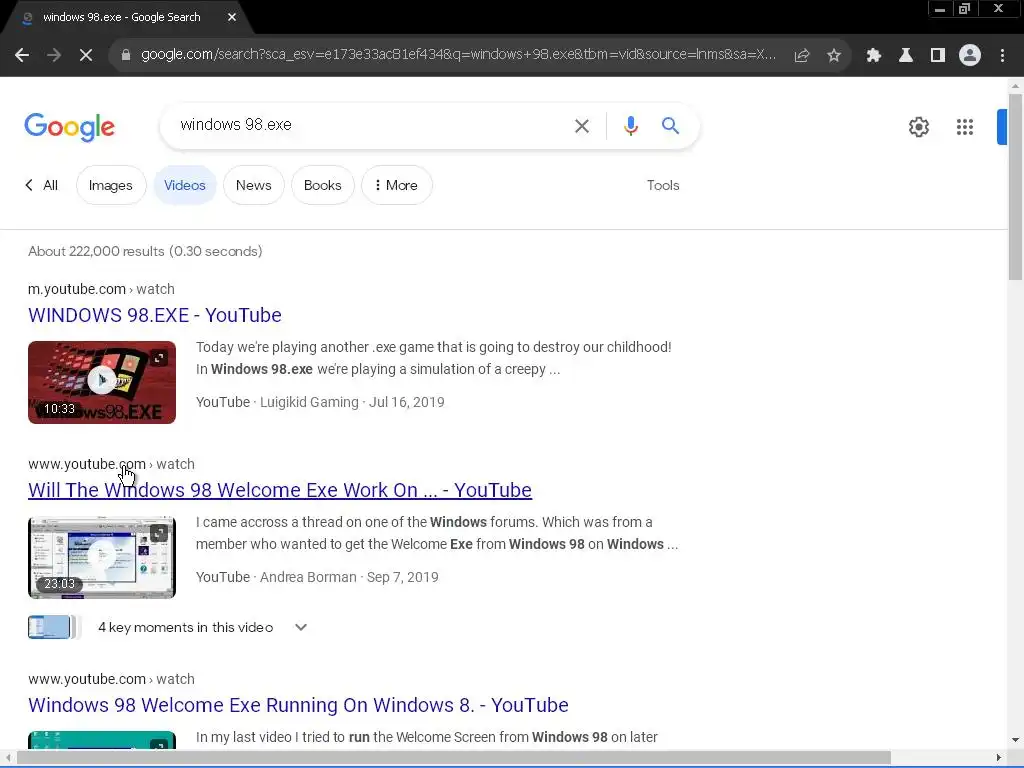Switch to Images results
This screenshot has width=1024, height=768.
(x=110, y=185)
